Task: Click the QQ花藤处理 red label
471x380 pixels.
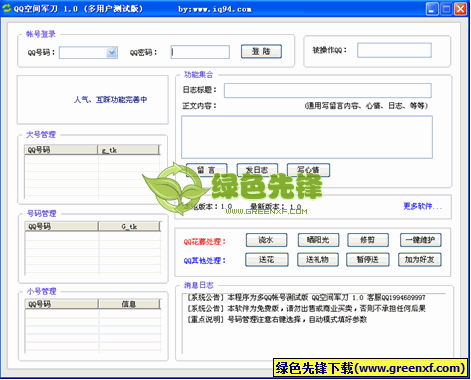Action: point(204,241)
